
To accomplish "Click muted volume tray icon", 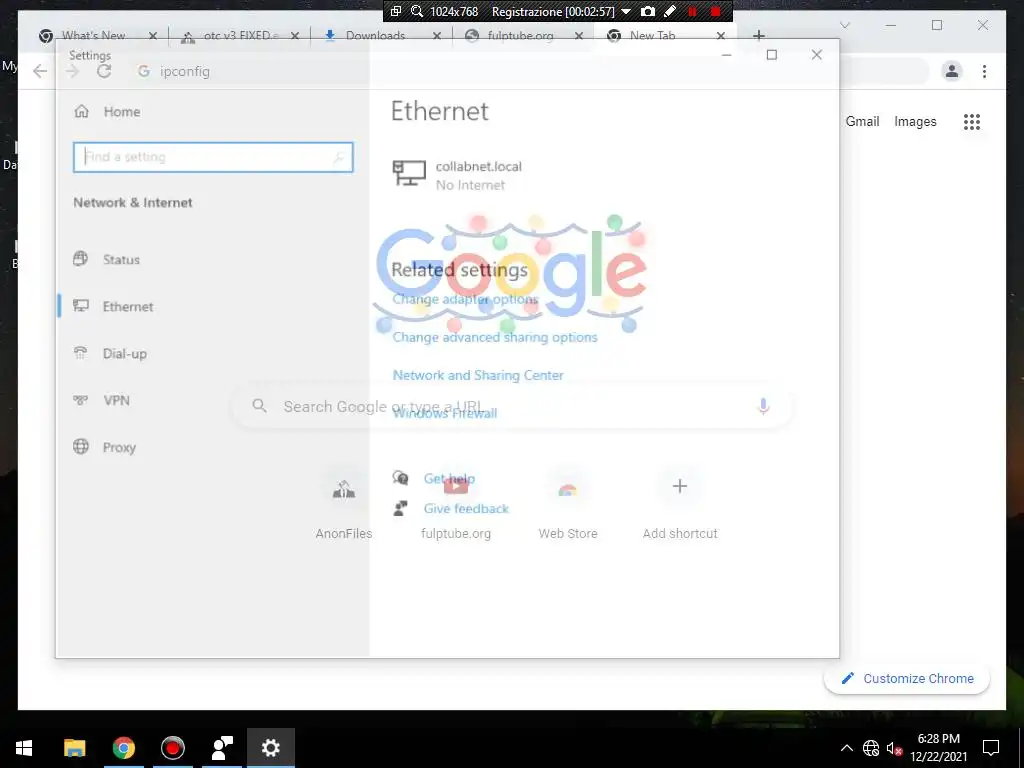I will point(894,748).
